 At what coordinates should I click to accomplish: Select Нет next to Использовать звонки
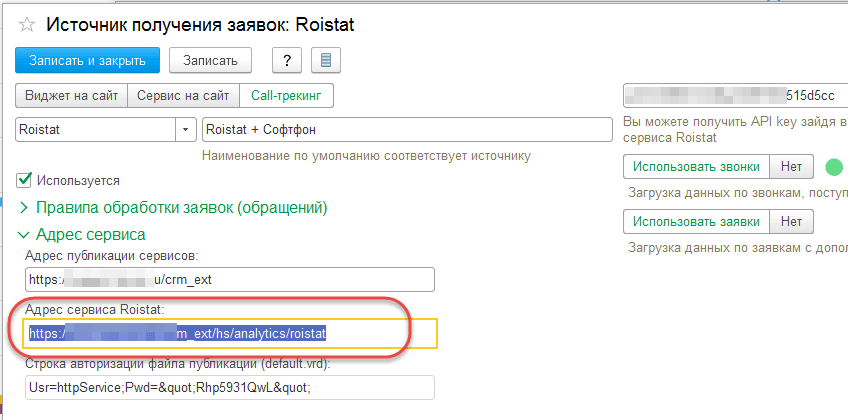[x=791, y=167]
